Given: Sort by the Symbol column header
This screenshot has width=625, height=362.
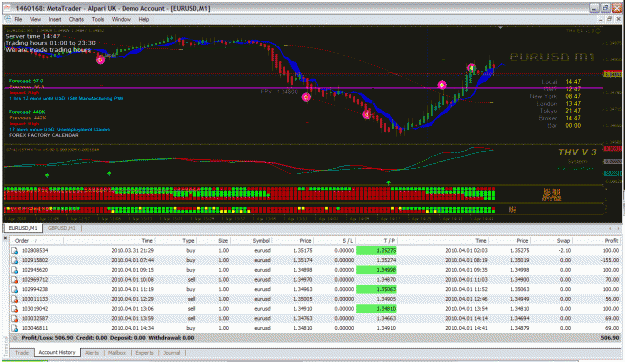Looking at the screenshot, I should click(x=261, y=241).
